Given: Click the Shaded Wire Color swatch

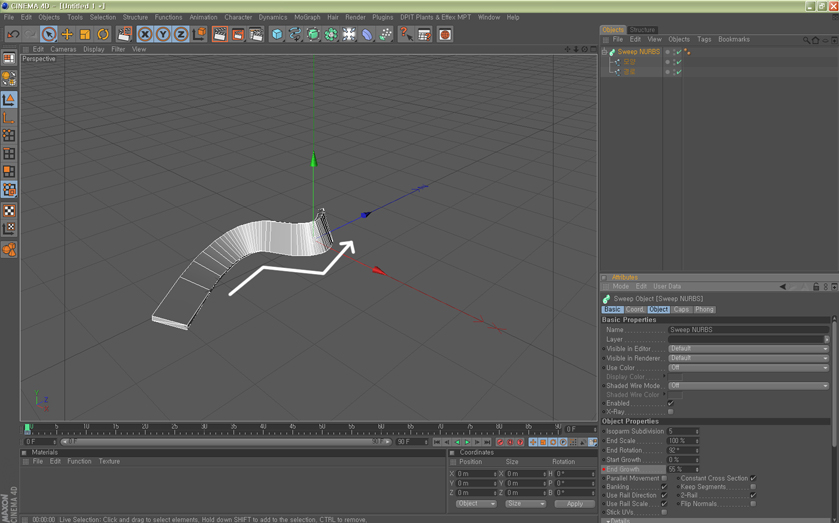Looking at the screenshot, I should 675,395.
